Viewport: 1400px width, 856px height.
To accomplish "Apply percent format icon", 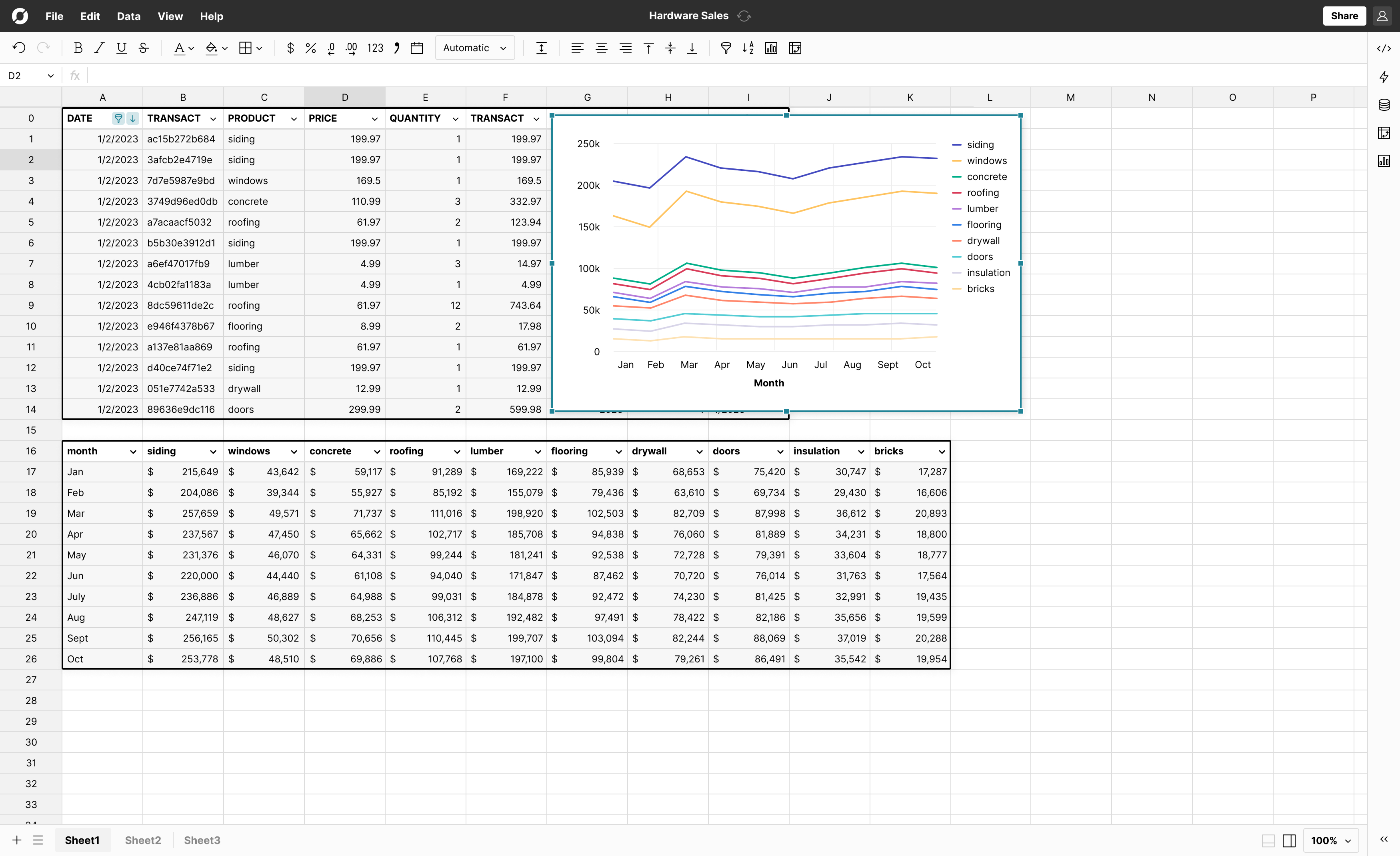I will 310,48.
